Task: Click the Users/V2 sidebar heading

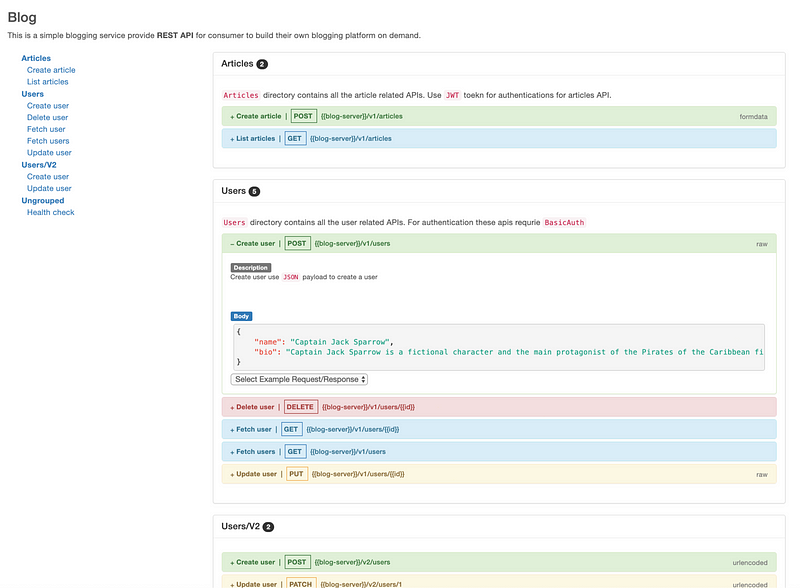Action: coord(41,164)
